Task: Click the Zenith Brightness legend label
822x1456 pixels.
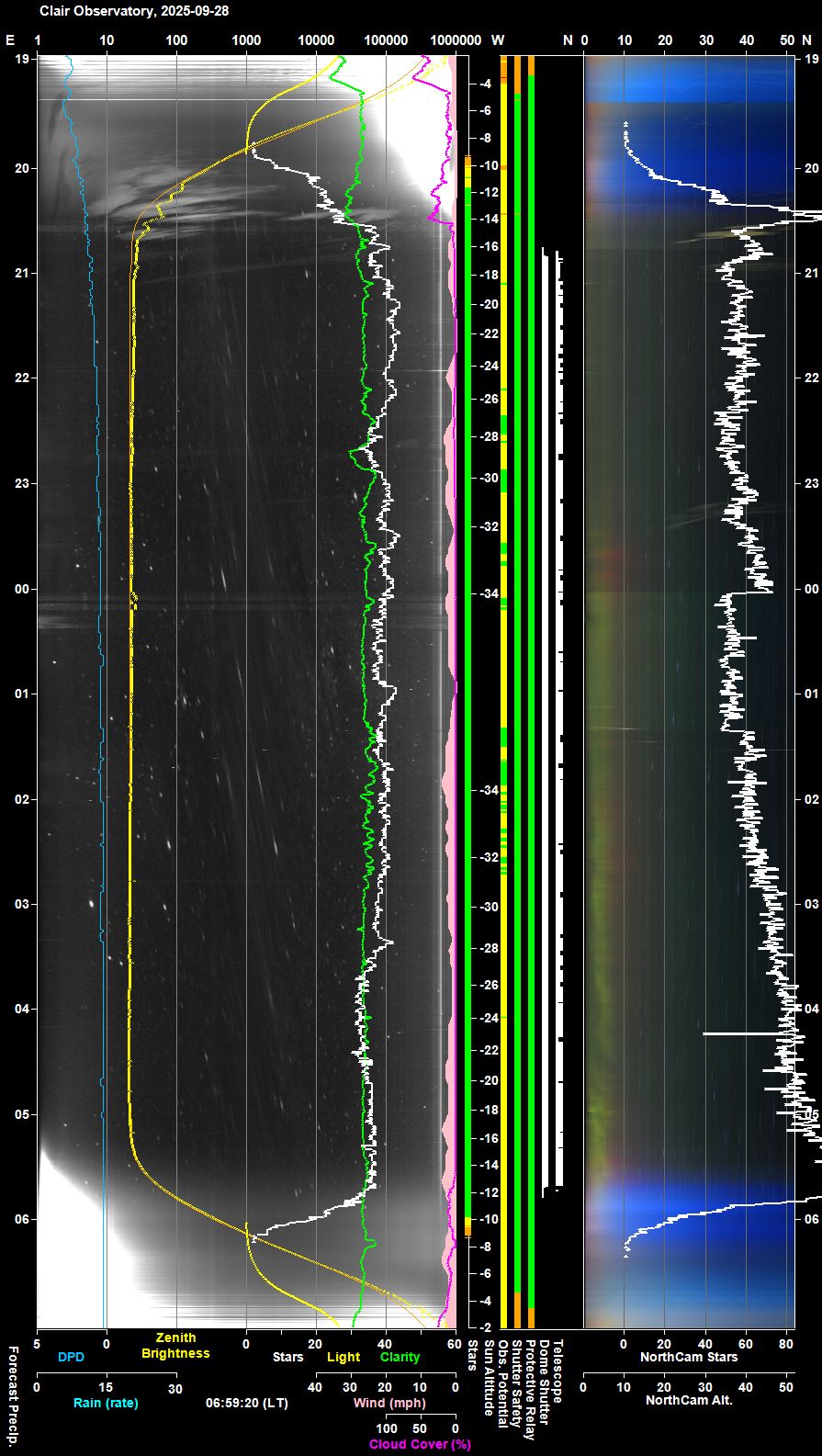Action: [x=175, y=1346]
